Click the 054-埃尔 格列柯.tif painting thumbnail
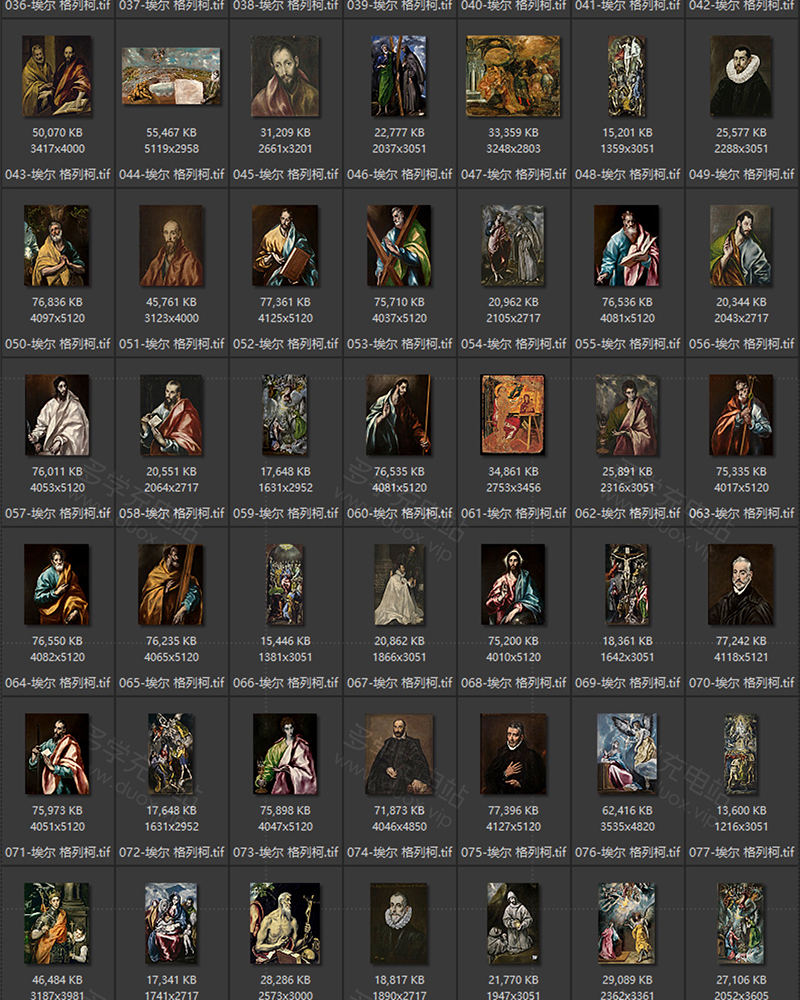This screenshot has width=800, height=1000. tap(513, 246)
